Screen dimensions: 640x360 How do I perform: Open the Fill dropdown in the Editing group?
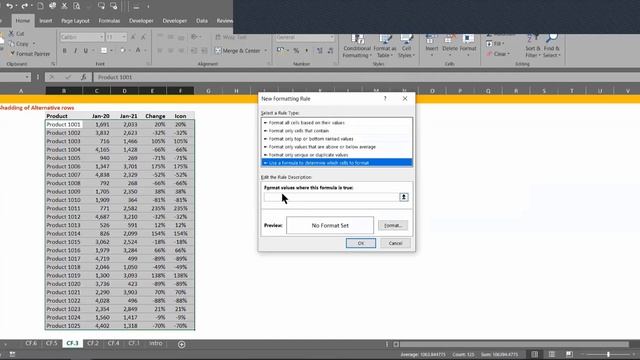(495, 44)
